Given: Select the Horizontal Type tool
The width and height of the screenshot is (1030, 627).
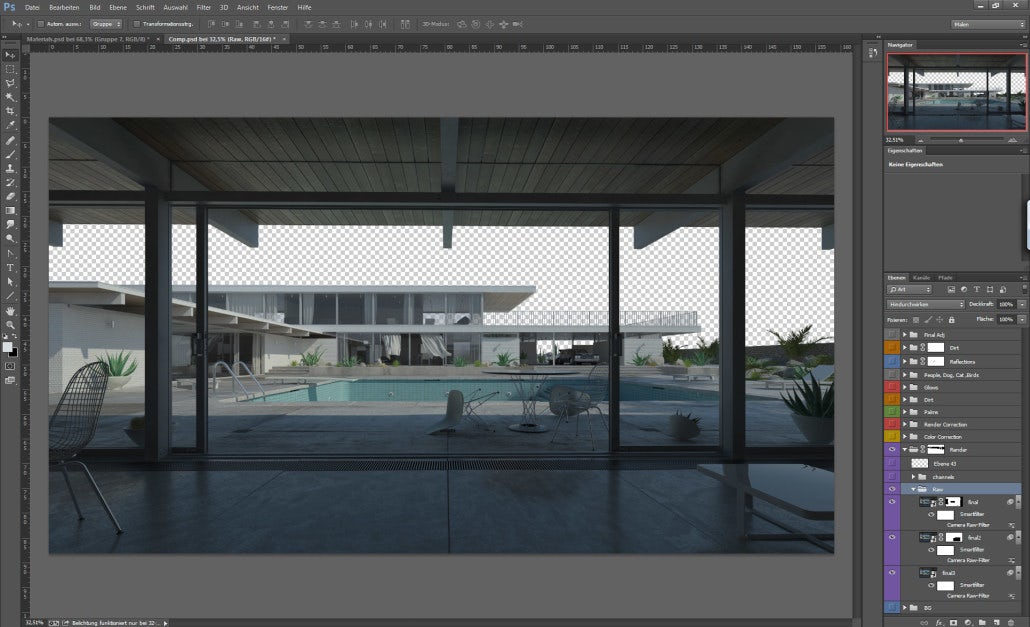Looking at the screenshot, I should pos(10,268).
